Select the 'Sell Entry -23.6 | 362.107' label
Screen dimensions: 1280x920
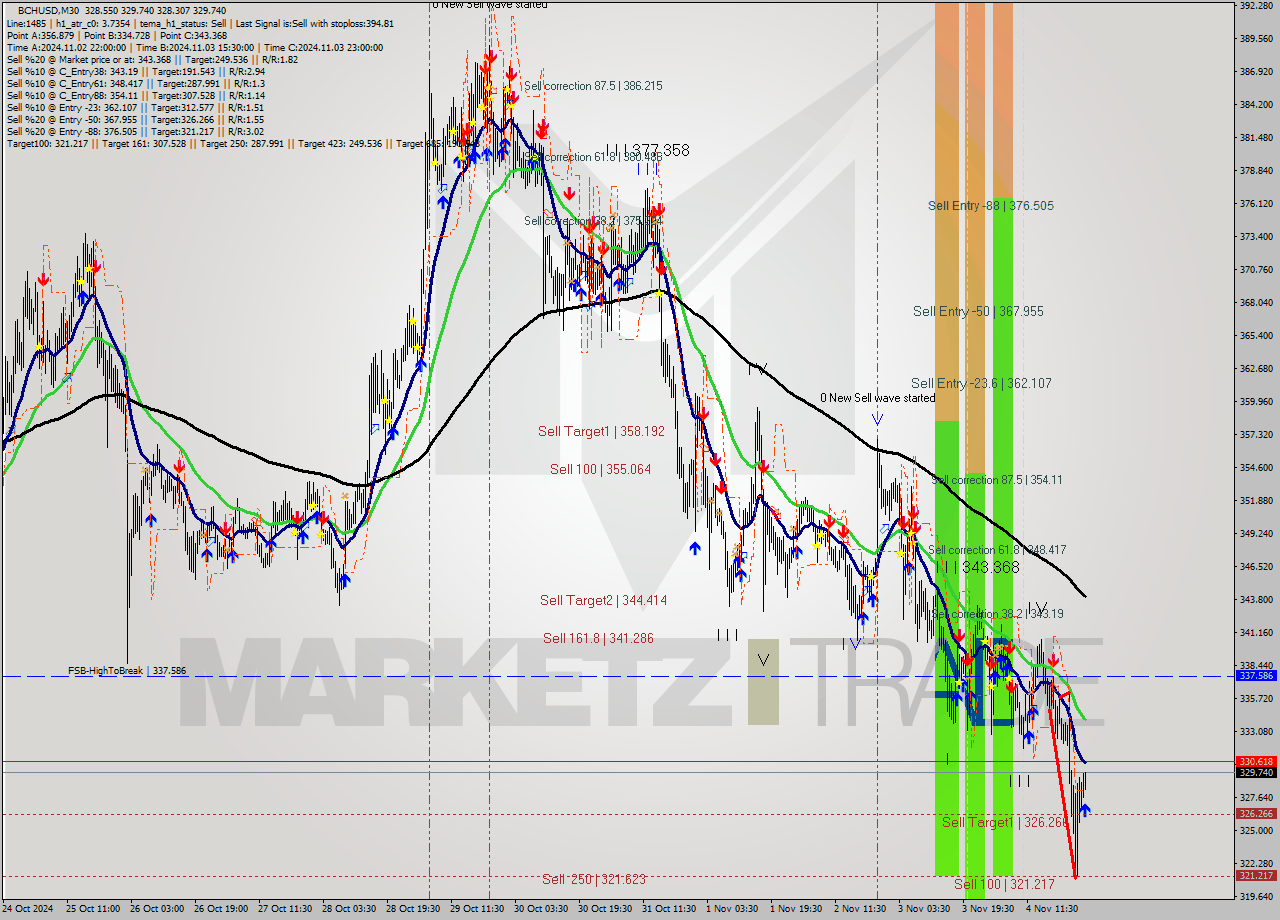[981, 383]
